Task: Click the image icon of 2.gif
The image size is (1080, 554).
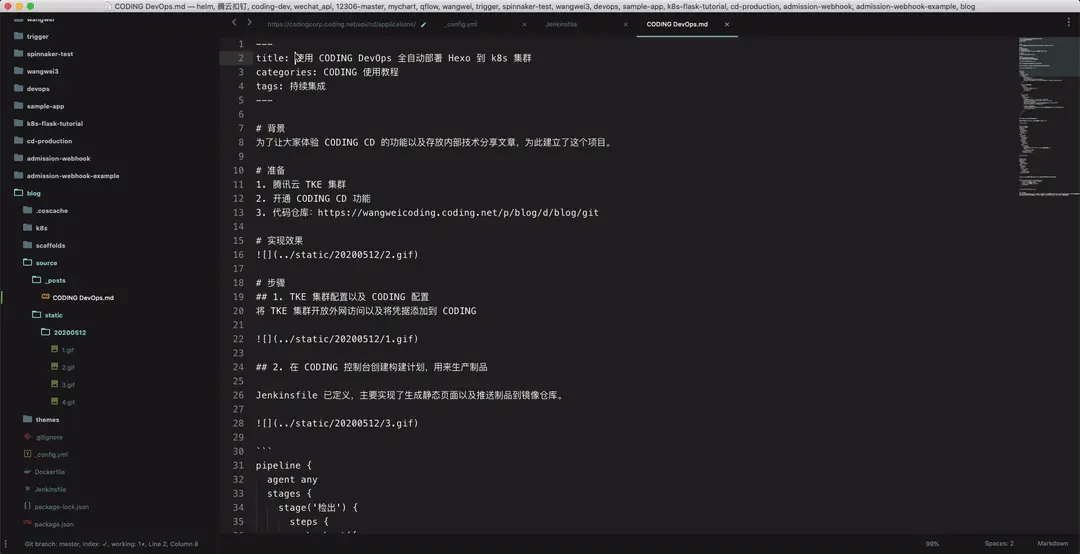Action: [x=54, y=367]
